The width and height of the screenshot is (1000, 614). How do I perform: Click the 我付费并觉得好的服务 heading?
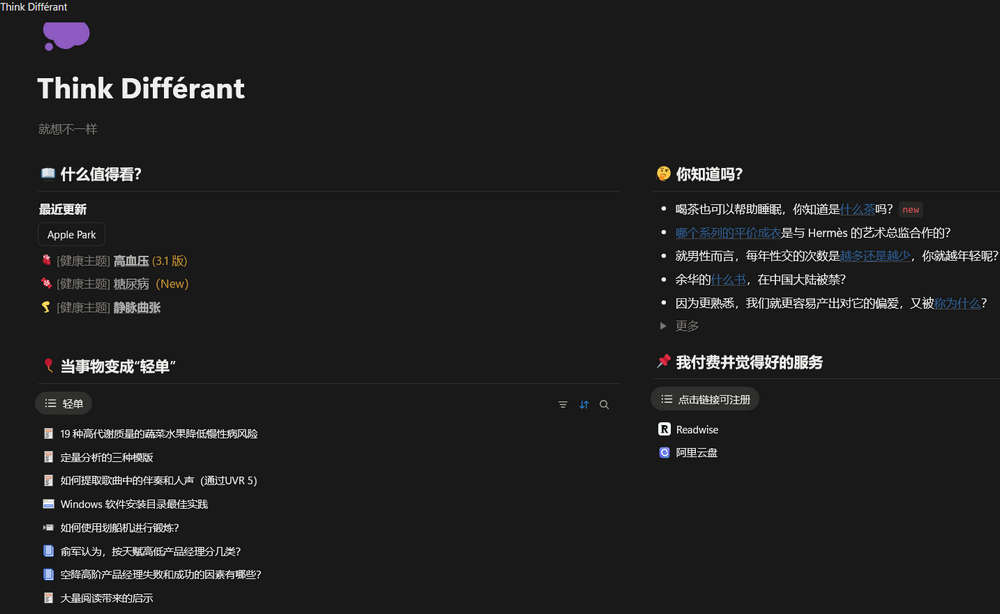click(x=749, y=362)
